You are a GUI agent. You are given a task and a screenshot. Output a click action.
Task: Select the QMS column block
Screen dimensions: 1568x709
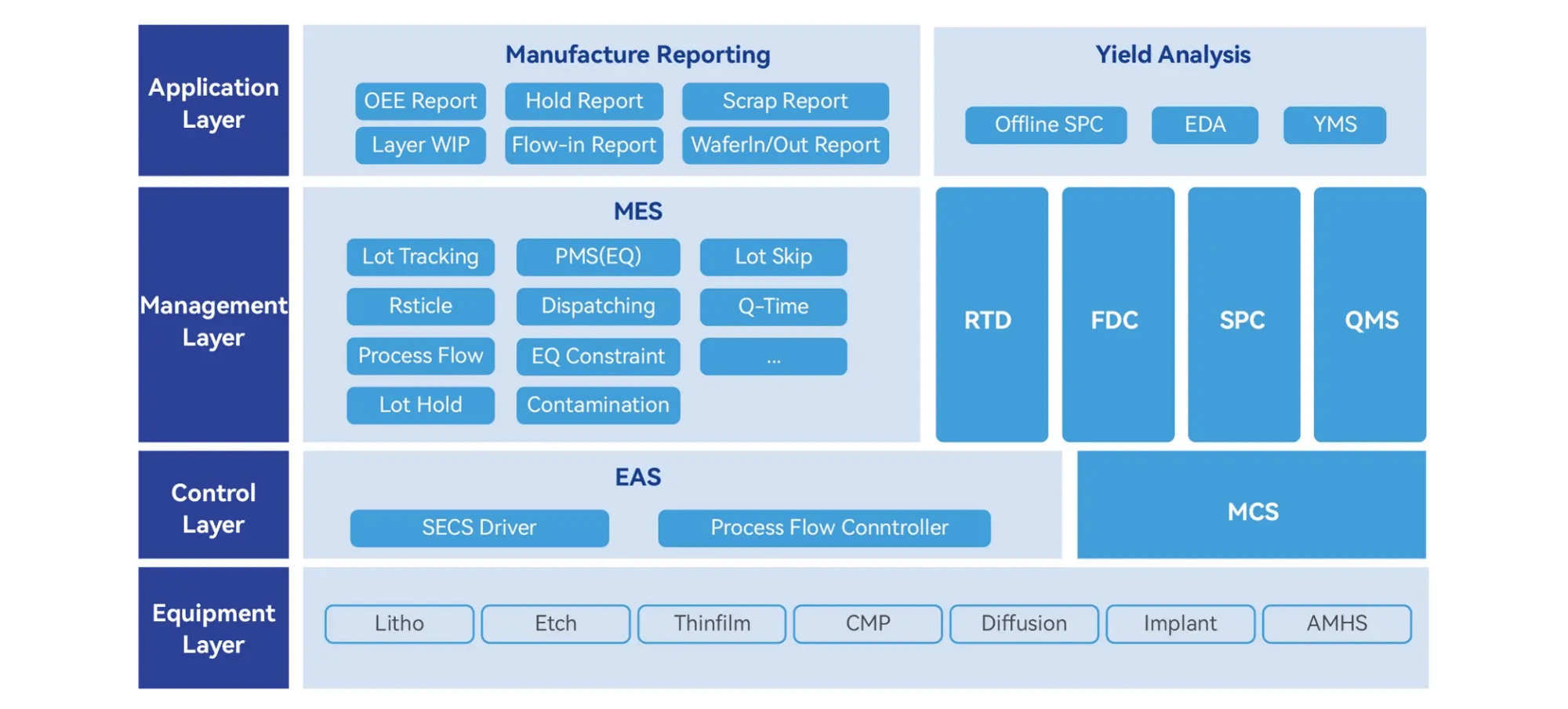pos(1370,314)
